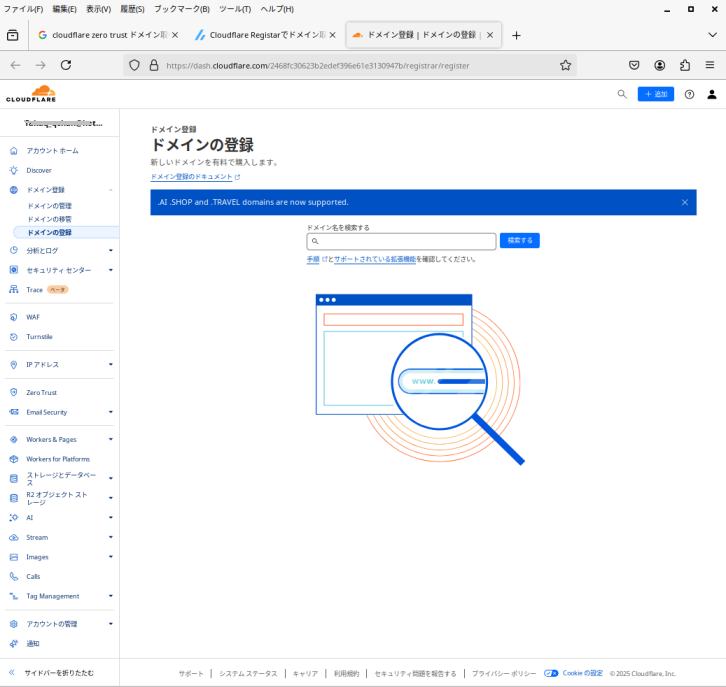Click the URL address bar
This screenshot has height=687, width=726.
350,66
